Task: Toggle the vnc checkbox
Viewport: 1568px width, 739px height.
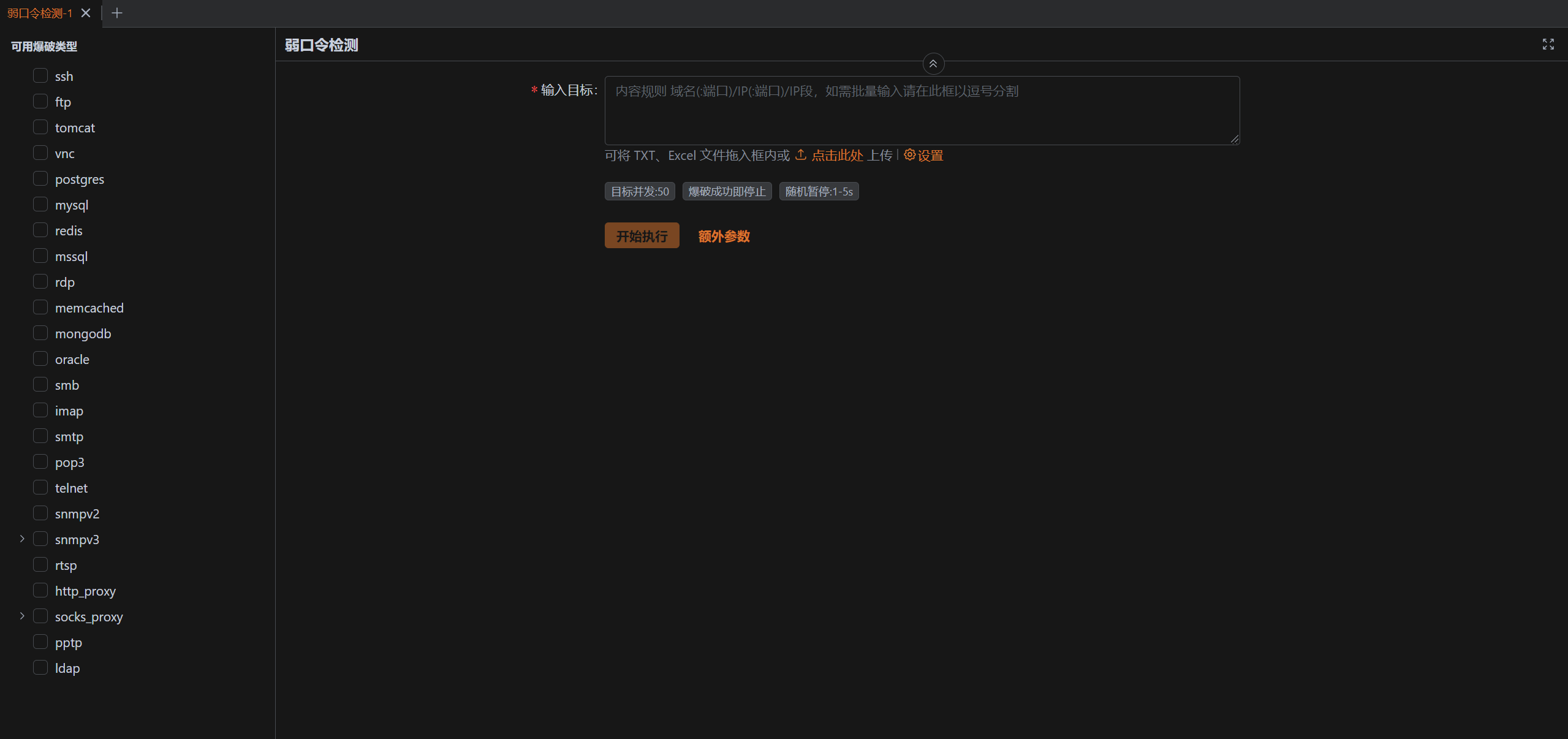Action: tap(40, 153)
